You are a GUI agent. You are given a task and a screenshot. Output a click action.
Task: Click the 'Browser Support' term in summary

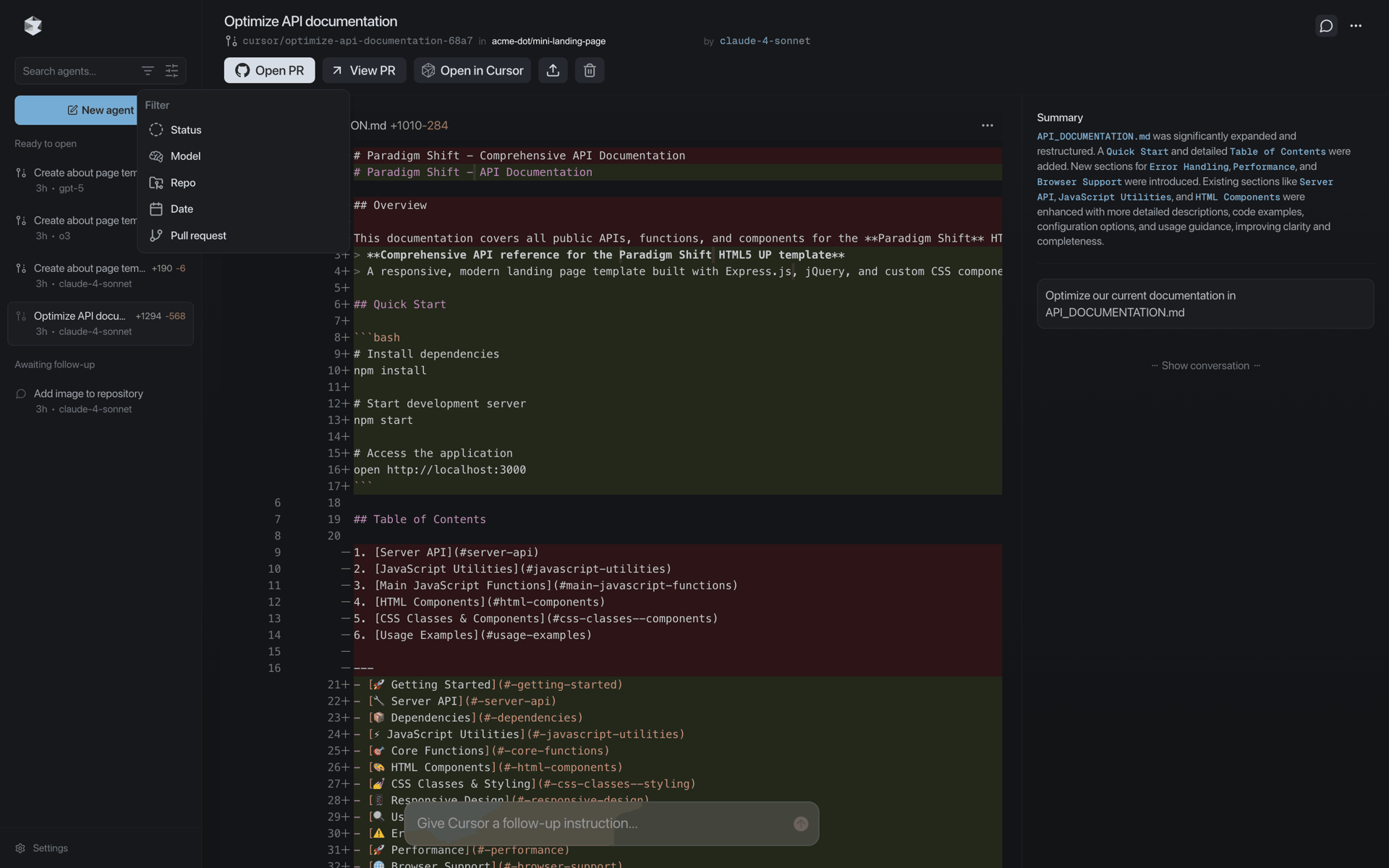[1079, 182]
